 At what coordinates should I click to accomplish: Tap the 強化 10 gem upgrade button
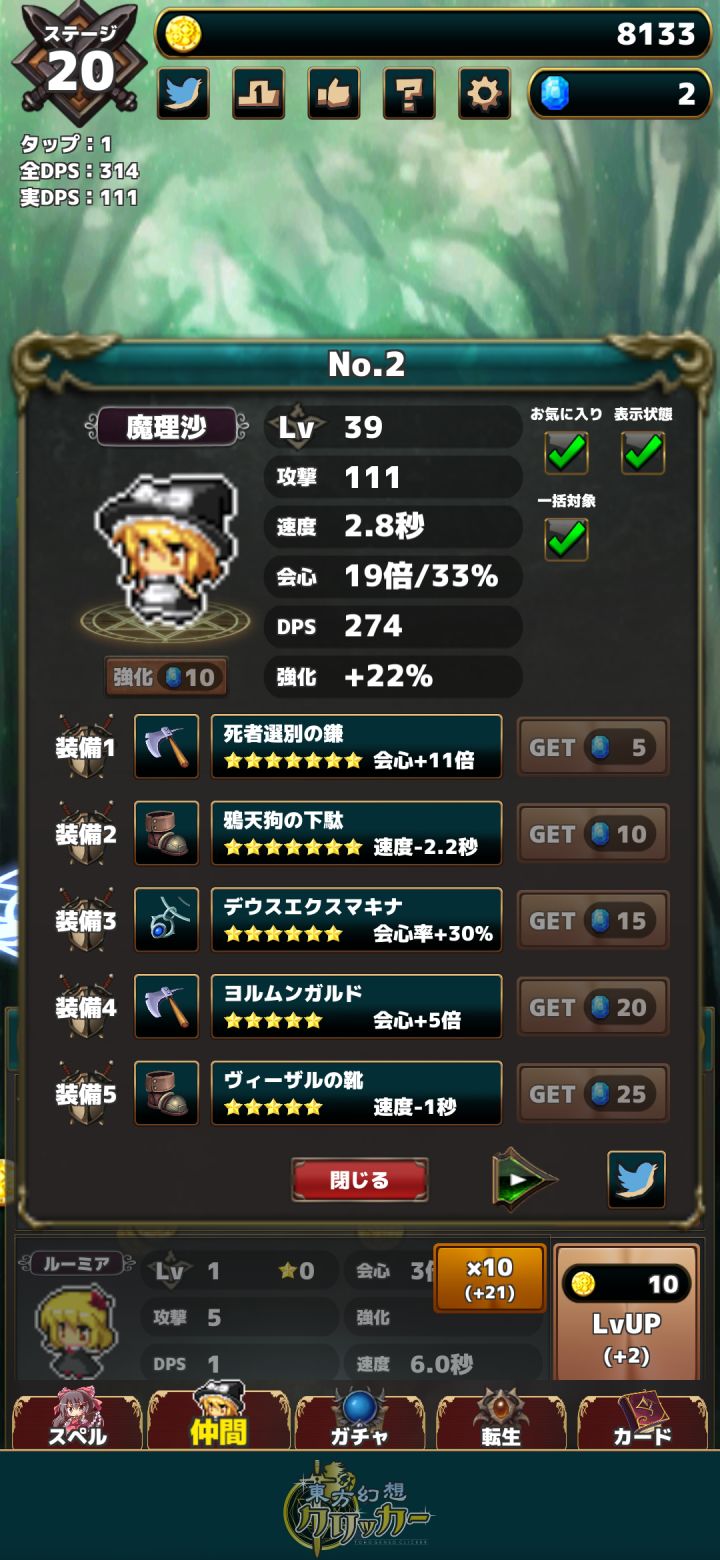pos(166,677)
